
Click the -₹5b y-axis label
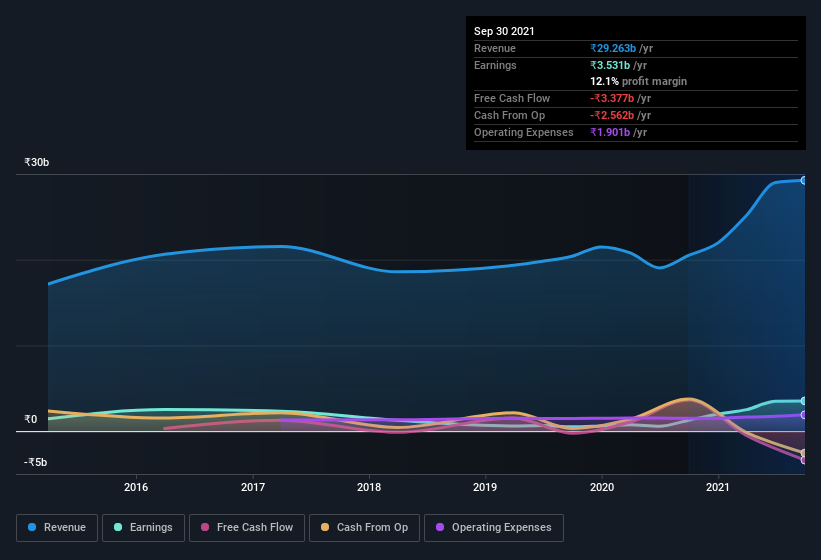(x=36, y=462)
